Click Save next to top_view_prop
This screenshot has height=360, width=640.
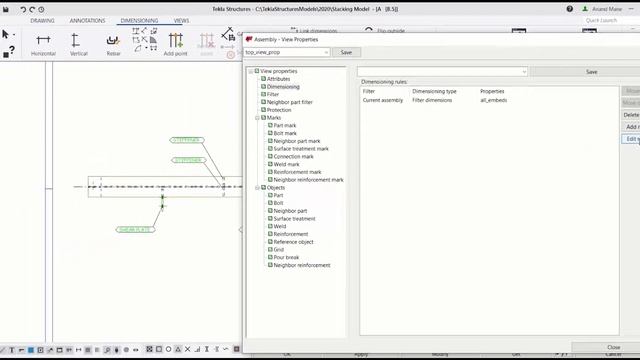coord(346,52)
